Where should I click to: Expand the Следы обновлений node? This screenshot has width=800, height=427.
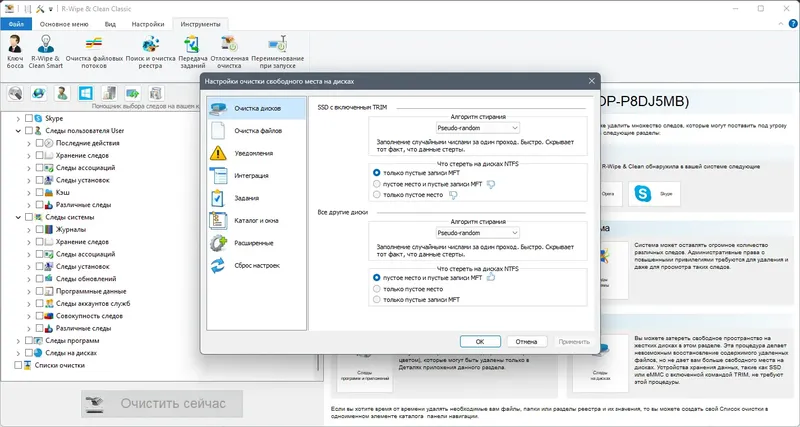point(29,279)
